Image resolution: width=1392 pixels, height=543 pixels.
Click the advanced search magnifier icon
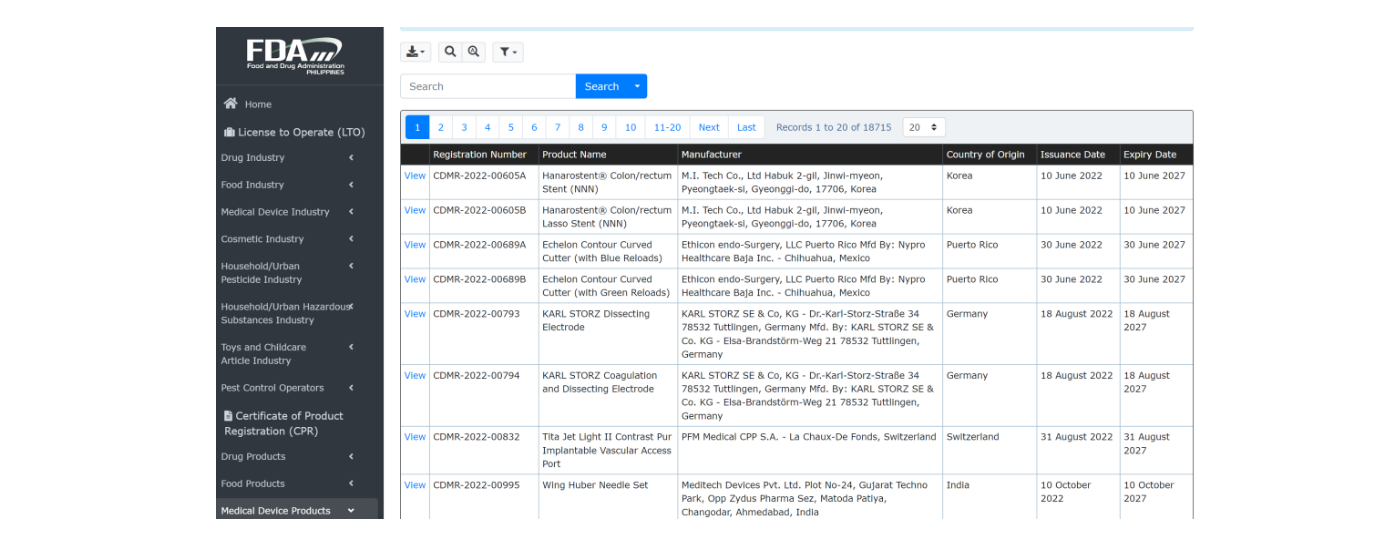pos(474,52)
